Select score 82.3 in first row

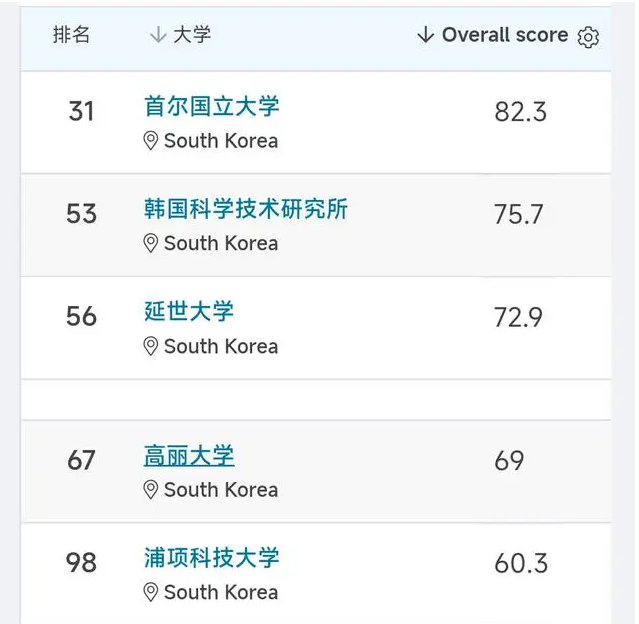(x=520, y=112)
